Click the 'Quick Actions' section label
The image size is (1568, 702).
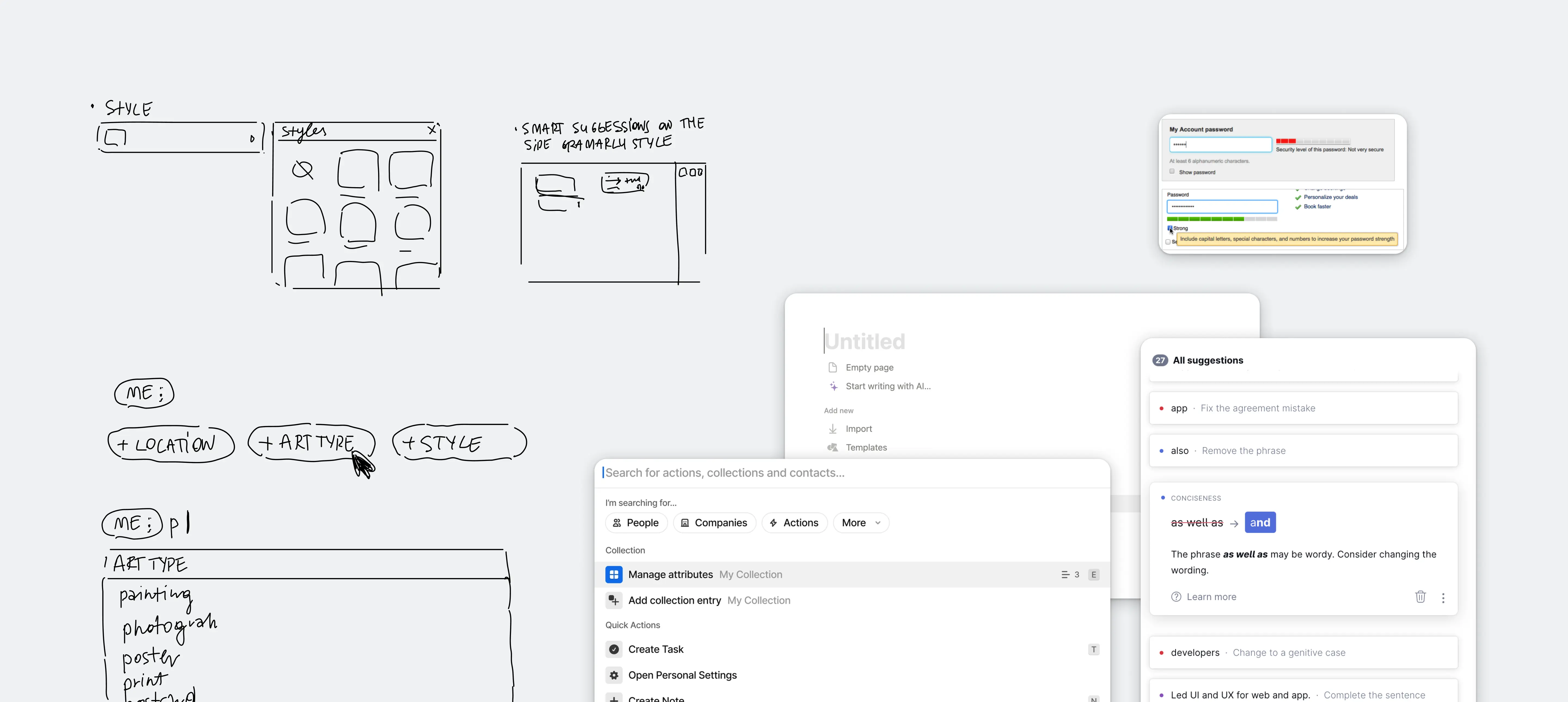point(632,625)
